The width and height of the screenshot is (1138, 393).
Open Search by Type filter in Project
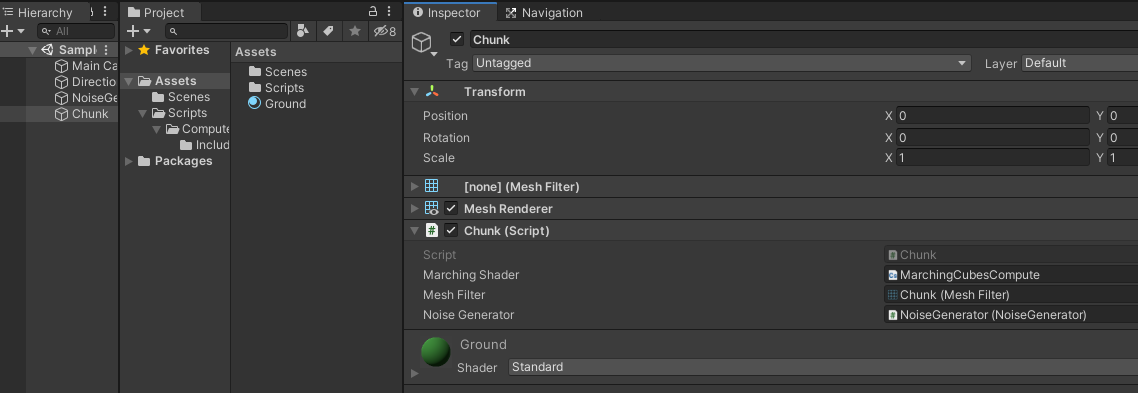[303, 31]
